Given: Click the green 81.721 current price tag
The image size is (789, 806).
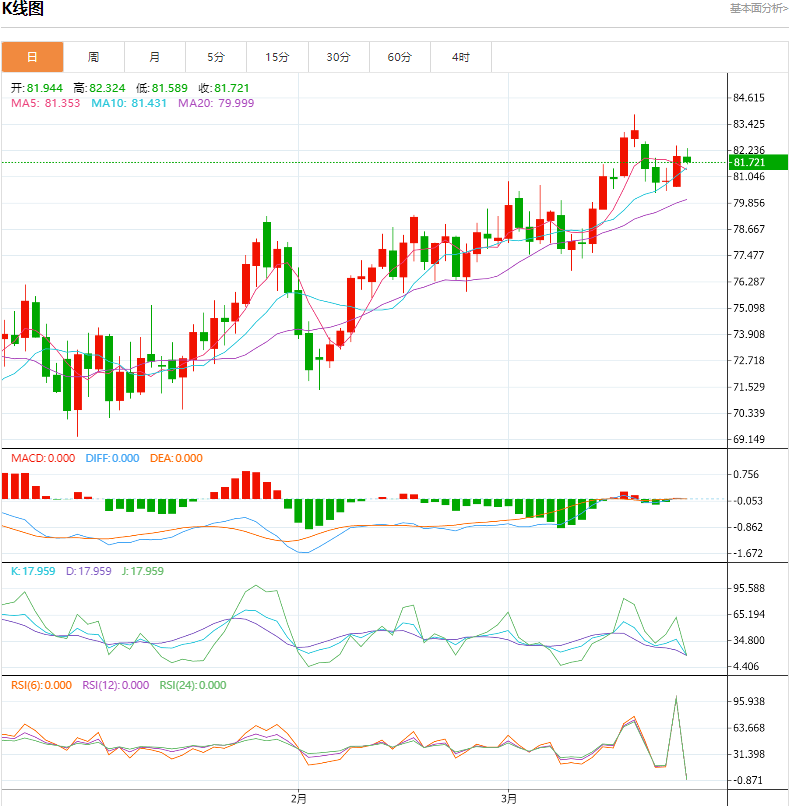Looking at the screenshot, I should (x=758, y=162).
